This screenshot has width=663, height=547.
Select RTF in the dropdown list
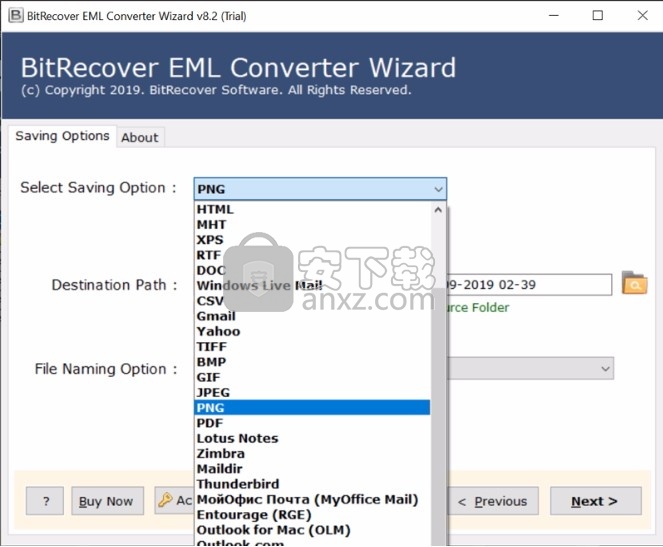tap(312, 255)
